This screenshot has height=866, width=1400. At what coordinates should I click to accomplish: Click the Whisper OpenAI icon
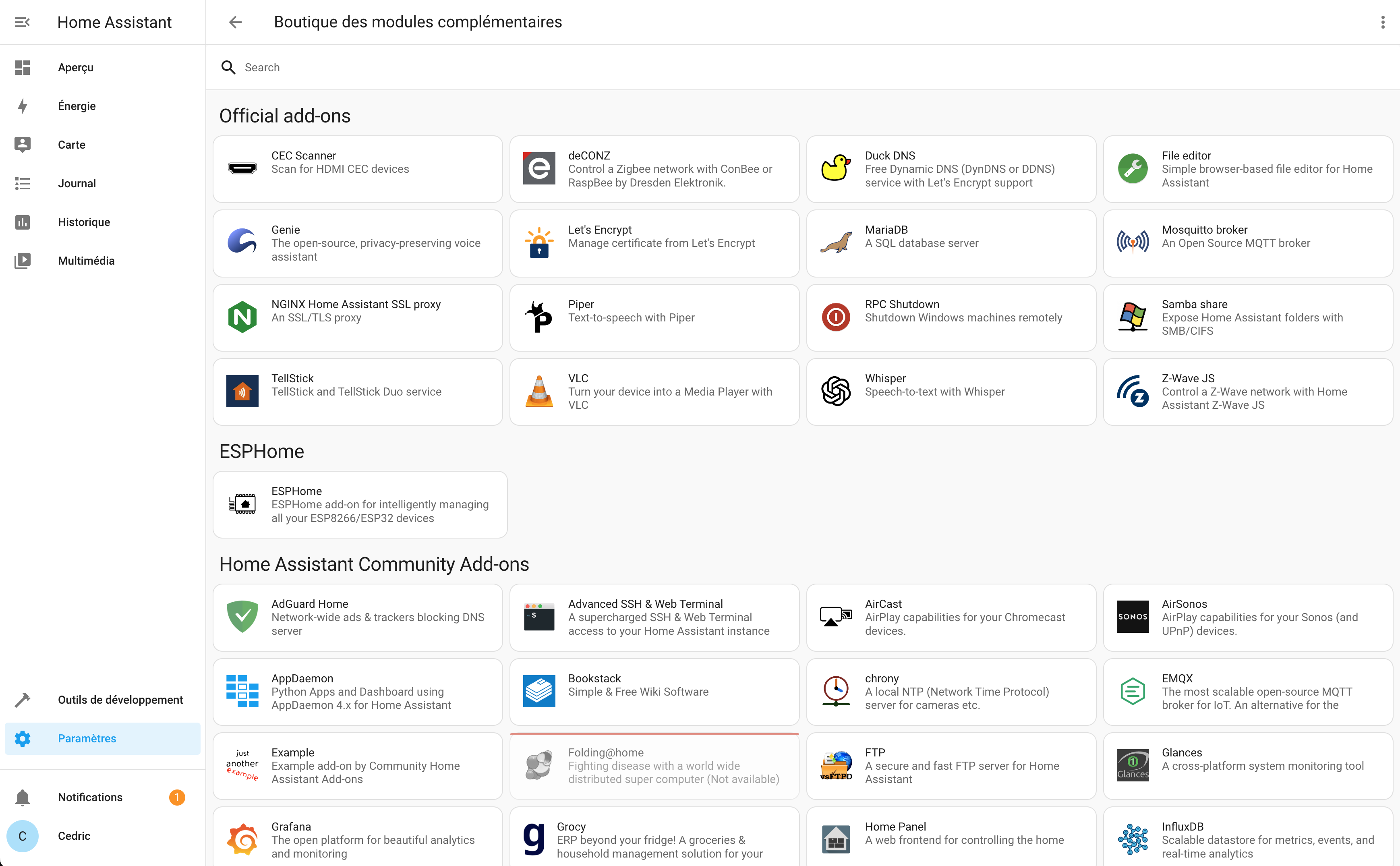(835, 391)
